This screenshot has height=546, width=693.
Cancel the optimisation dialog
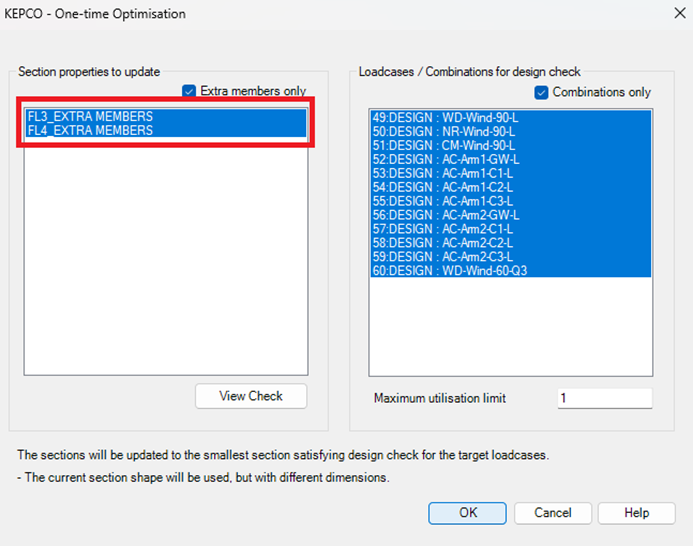click(552, 513)
